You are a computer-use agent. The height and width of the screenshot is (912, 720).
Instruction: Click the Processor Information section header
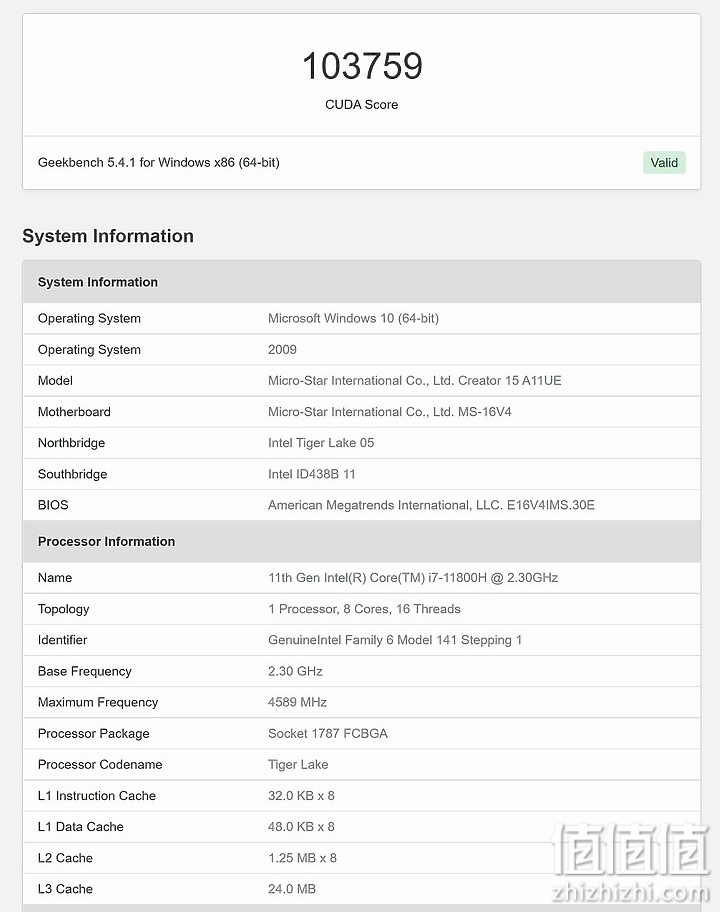(x=362, y=542)
